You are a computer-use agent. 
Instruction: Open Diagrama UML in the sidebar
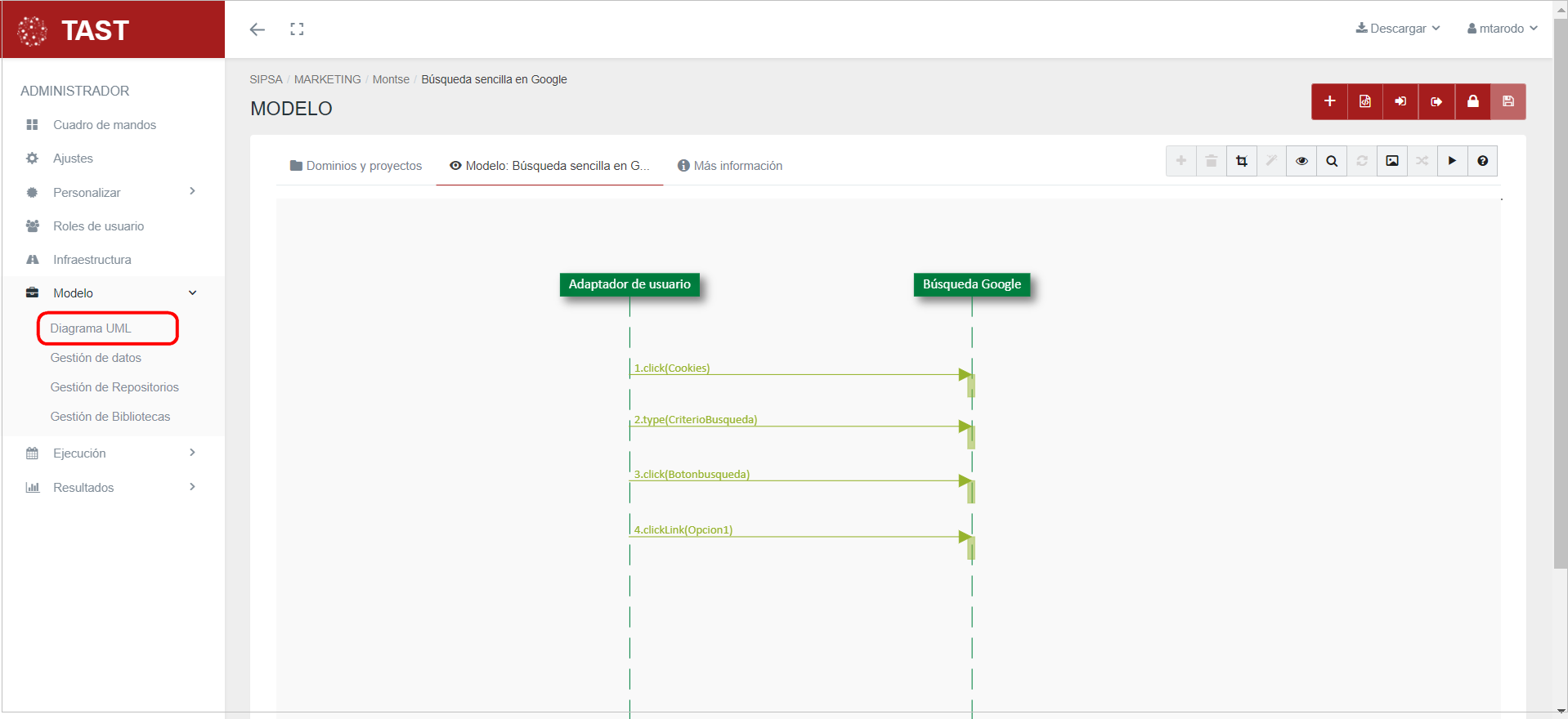91,328
